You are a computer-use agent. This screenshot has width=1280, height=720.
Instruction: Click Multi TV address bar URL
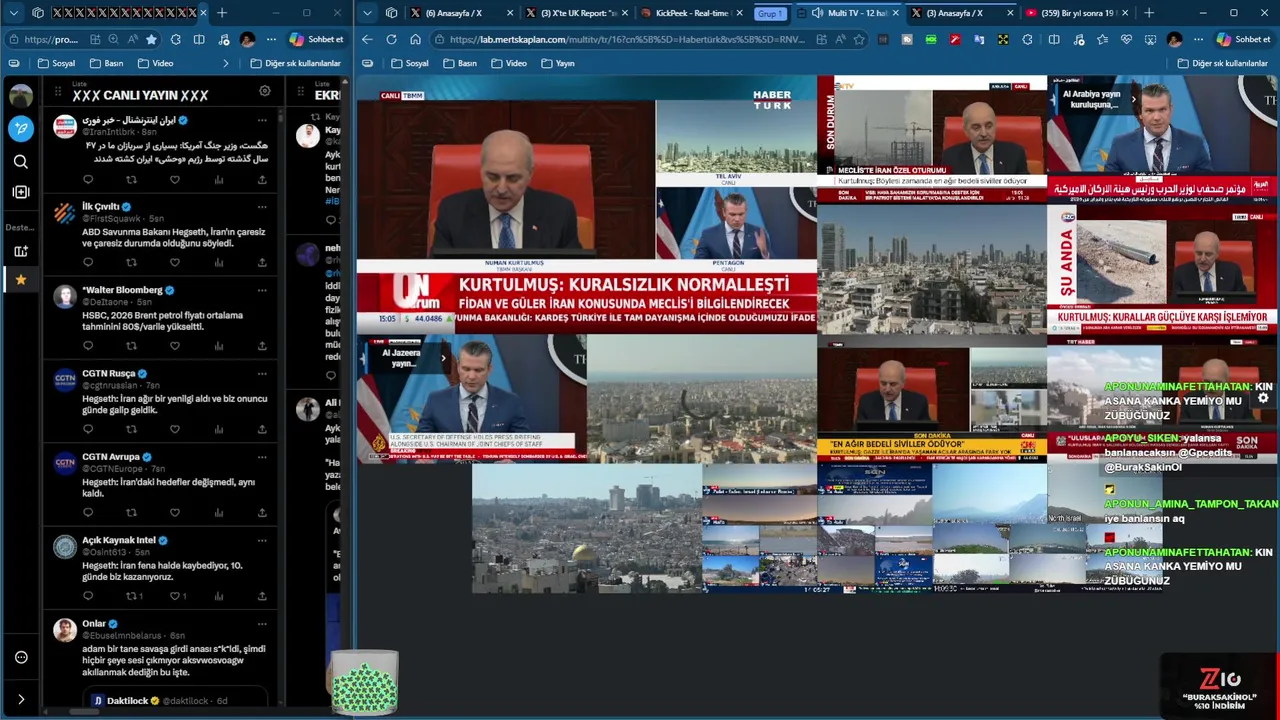(628, 39)
